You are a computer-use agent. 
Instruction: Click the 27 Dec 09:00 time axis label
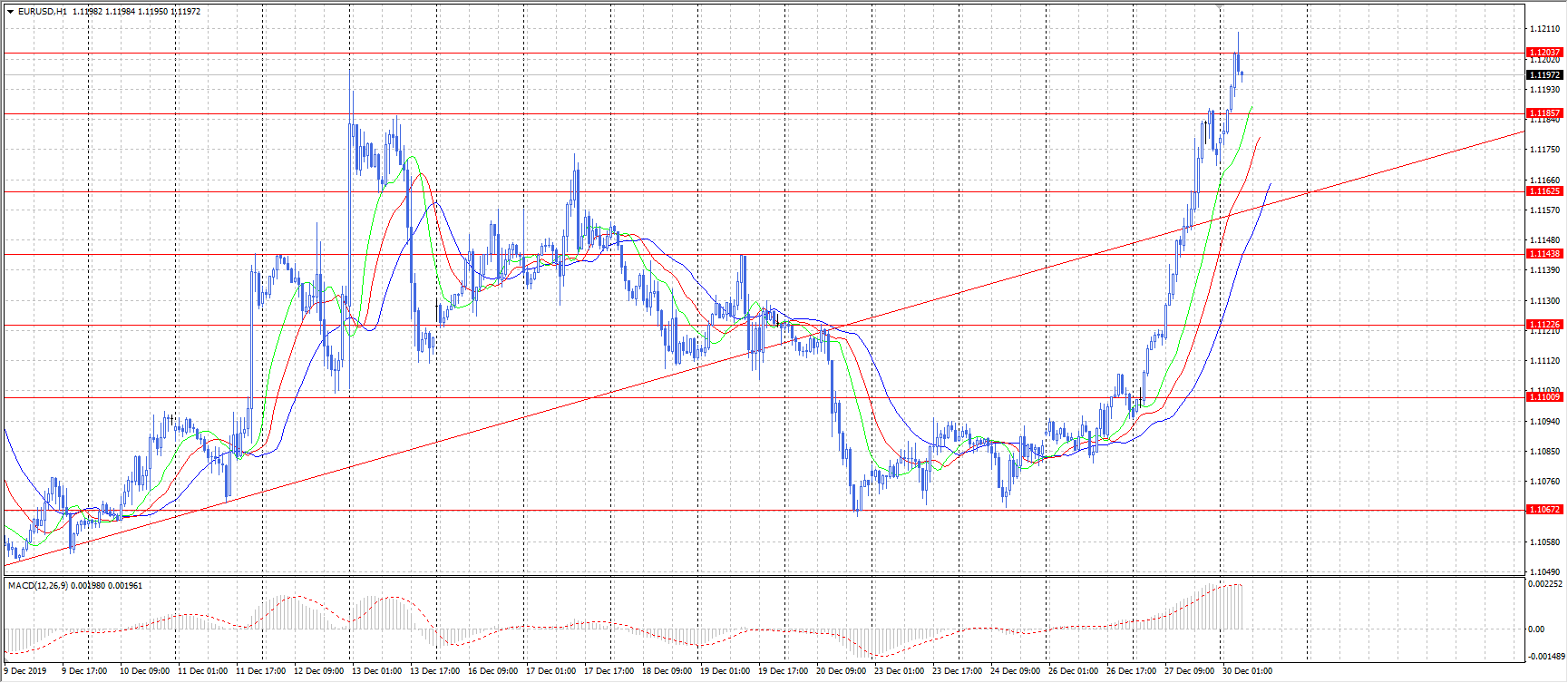click(1189, 671)
